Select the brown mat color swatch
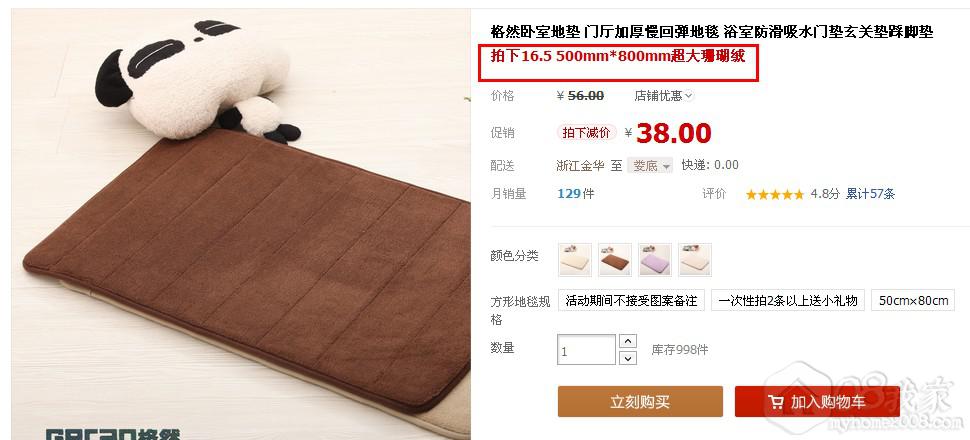The height and width of the screenshot is (440, 970). pos(615,259)
